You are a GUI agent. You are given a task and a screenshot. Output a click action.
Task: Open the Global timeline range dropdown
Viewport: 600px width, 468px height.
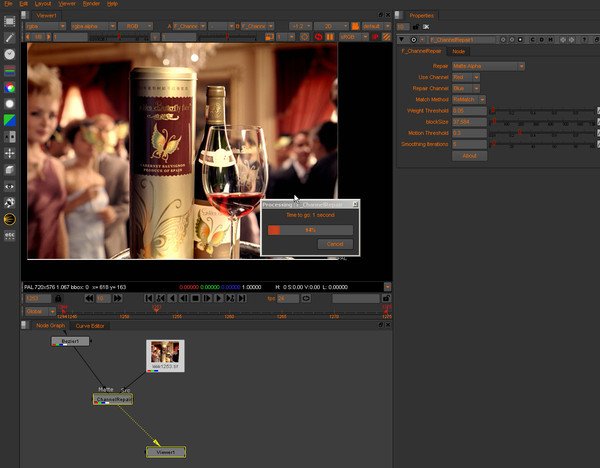[40, 311]
